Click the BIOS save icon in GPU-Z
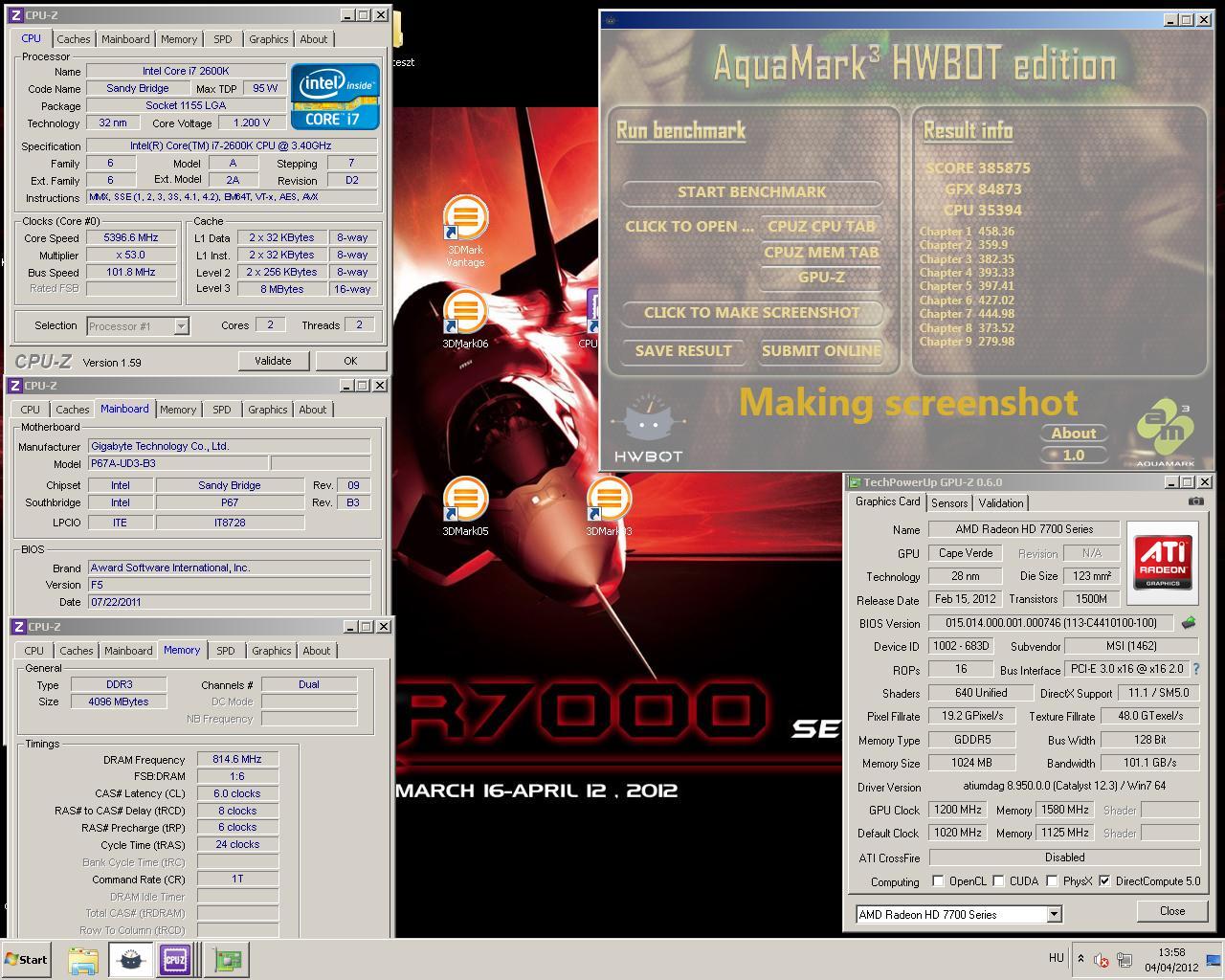Image resolution: width=1225 pixels, height=980 pixels. 1189,622
